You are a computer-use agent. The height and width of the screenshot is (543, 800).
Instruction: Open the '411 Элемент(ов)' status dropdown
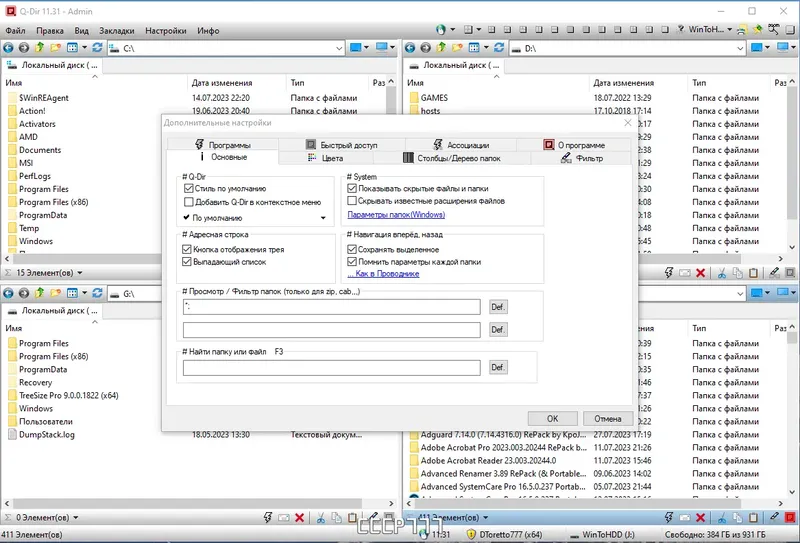tap(485, 518)
